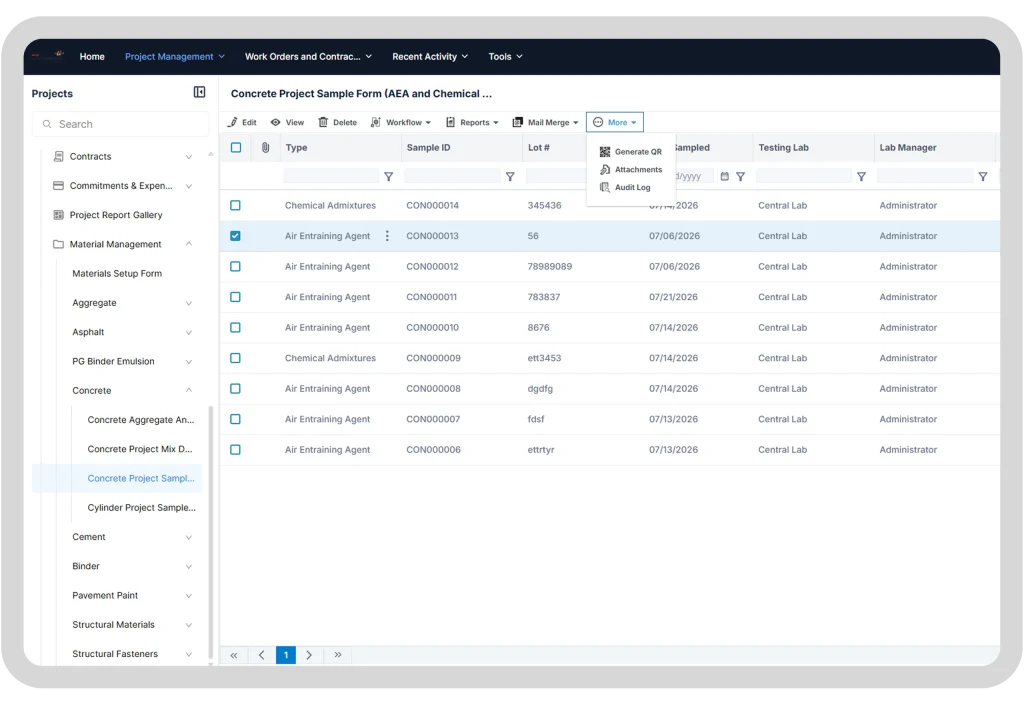Open Materials Setup Form
This screenshot has height=705, width=1024.
[117, 274]
